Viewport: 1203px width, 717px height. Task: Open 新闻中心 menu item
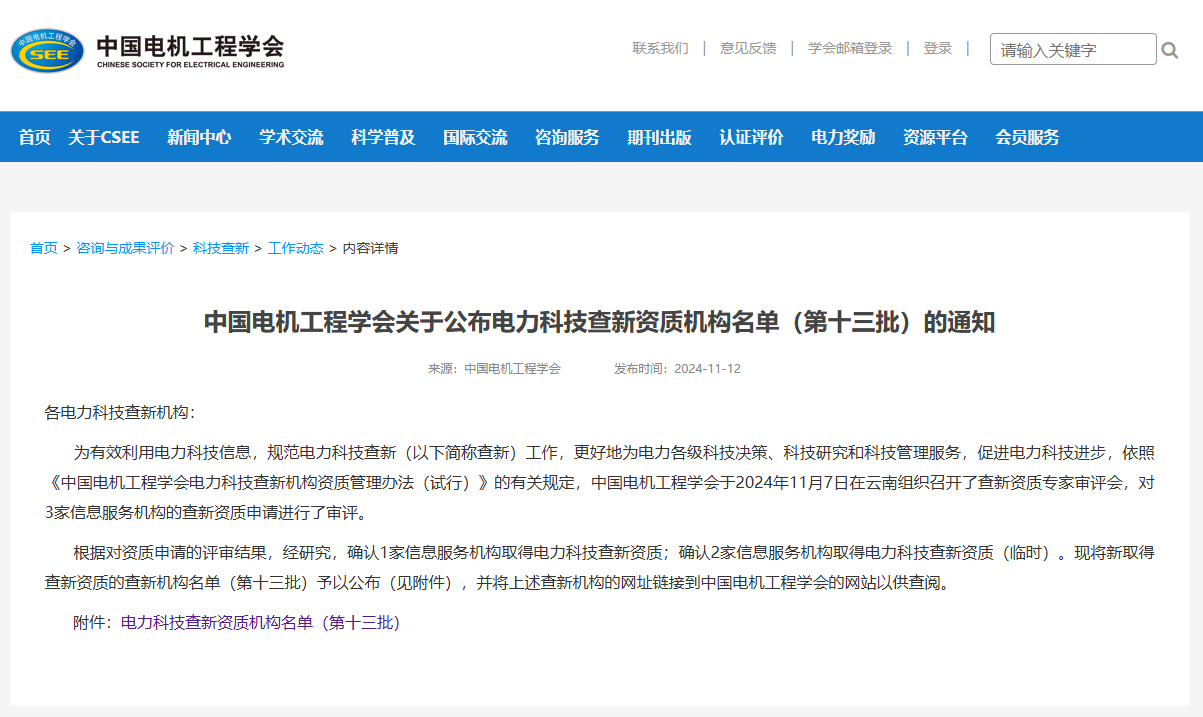[x=199, y=137]
